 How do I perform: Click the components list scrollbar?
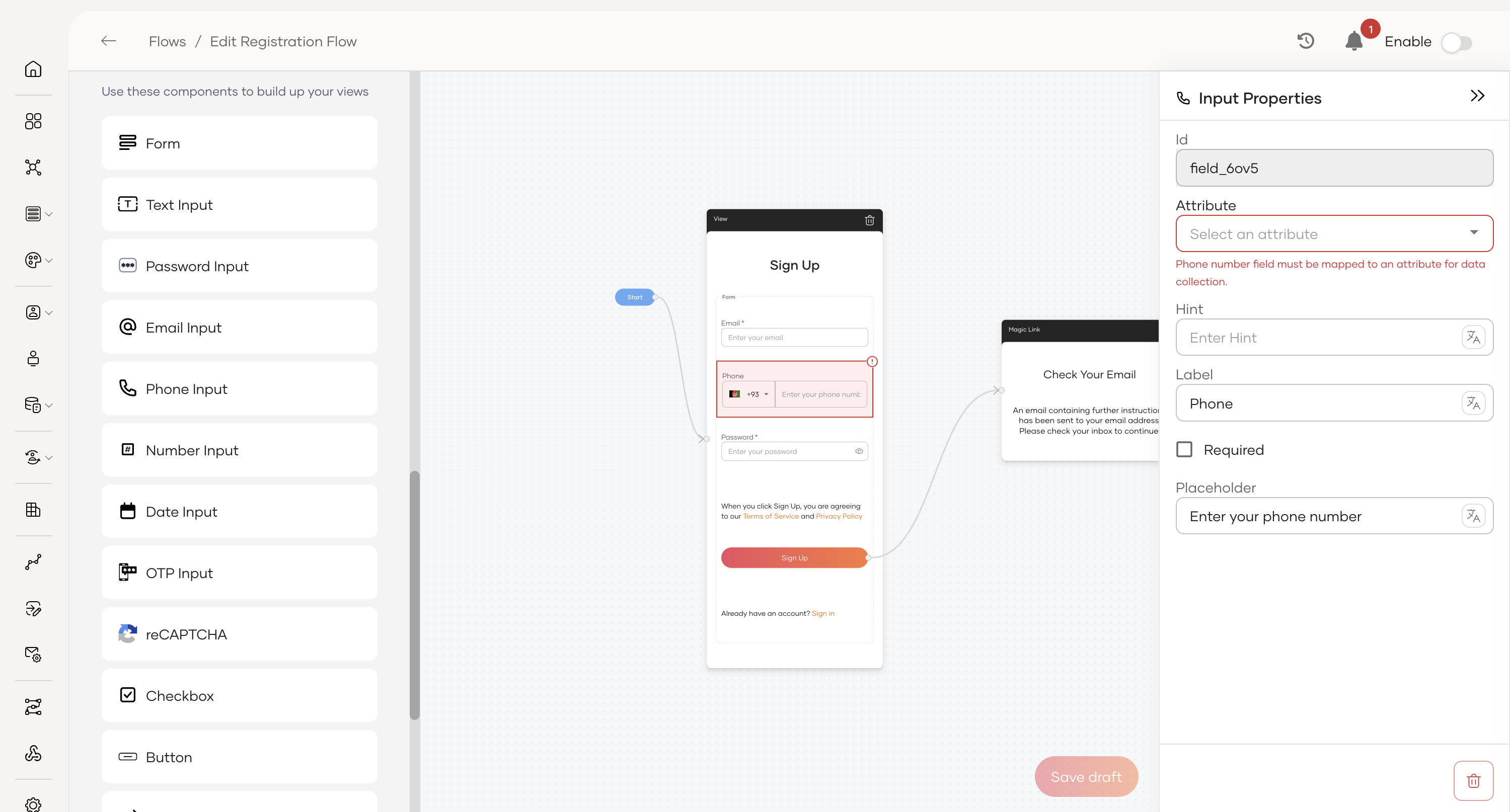click(x=414, y=595)
